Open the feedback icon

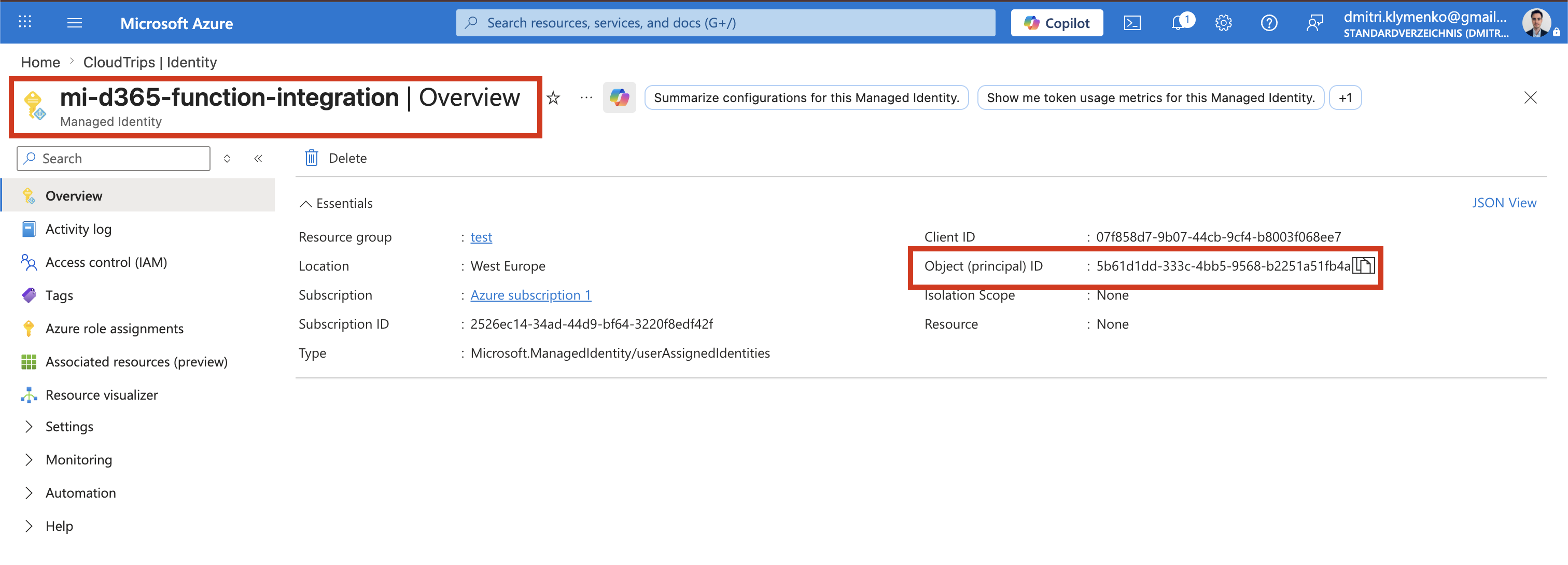(1315, 23)
